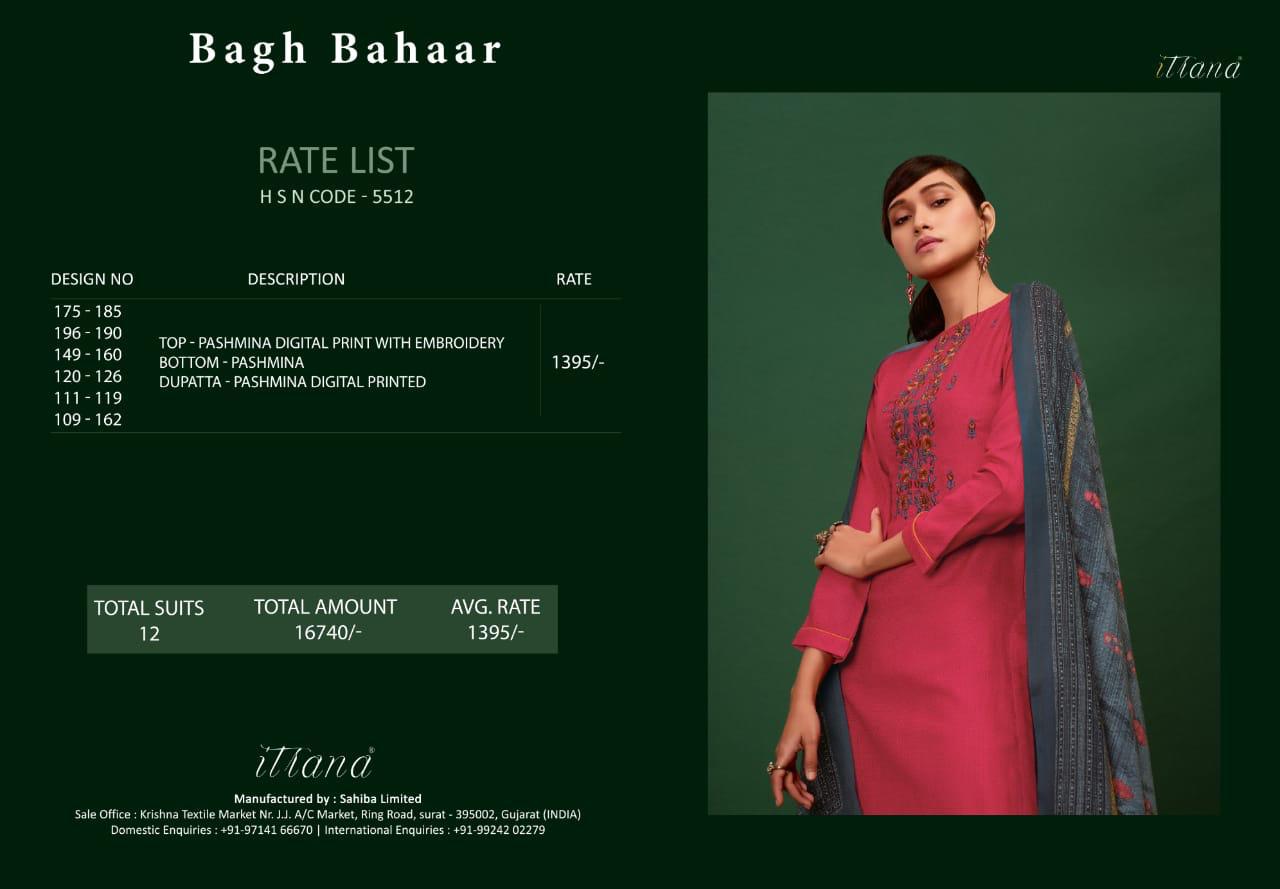Click the ittana logo at top right
Viewport: 1280px width, 889px height.
tap(1198, 67)
